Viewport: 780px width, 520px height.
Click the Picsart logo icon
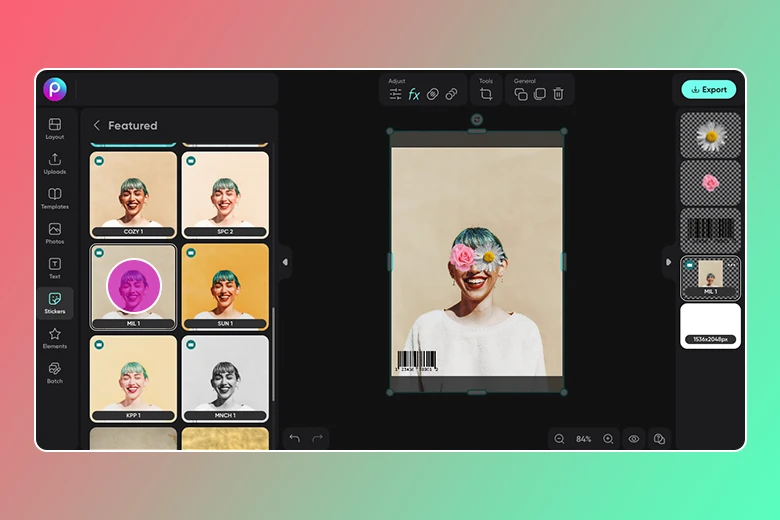click(x=55, y=89)
